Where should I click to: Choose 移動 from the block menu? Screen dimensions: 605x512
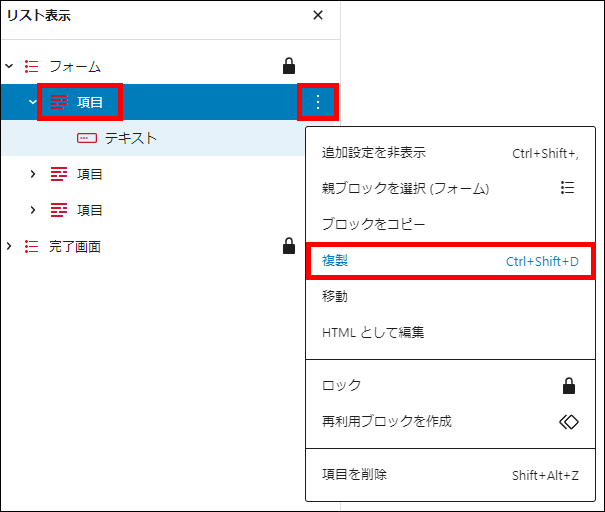click(450, 296)
